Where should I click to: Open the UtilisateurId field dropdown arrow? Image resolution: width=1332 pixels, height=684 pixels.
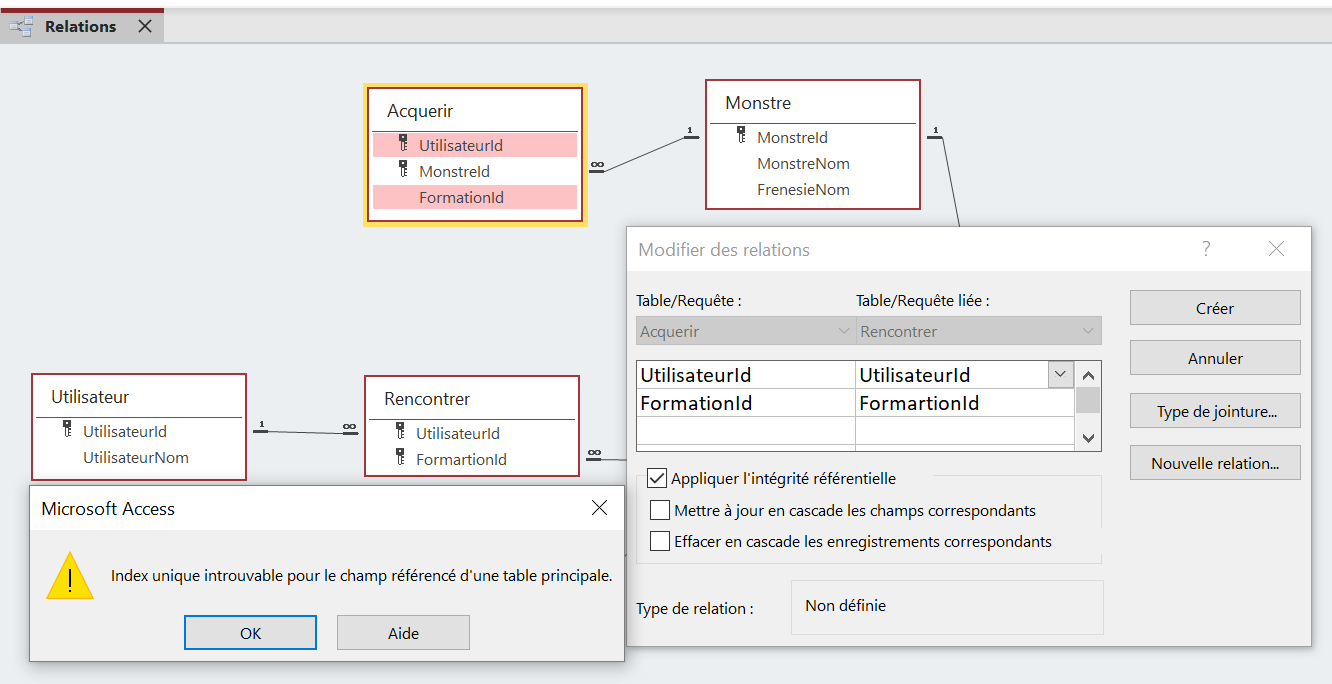click(x=1060, y=375)
